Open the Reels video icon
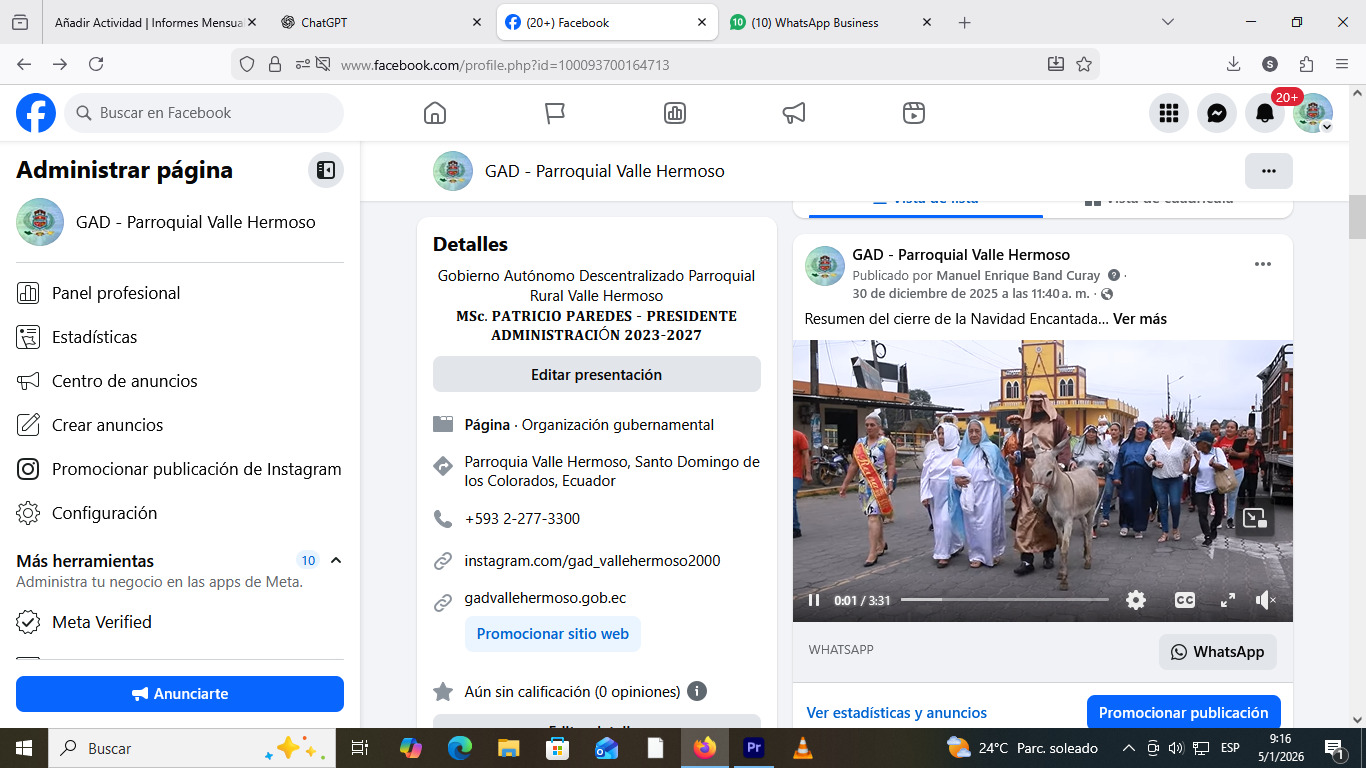Image resolution: width=1366 pixels, height=768 pixels. point(913,113)
